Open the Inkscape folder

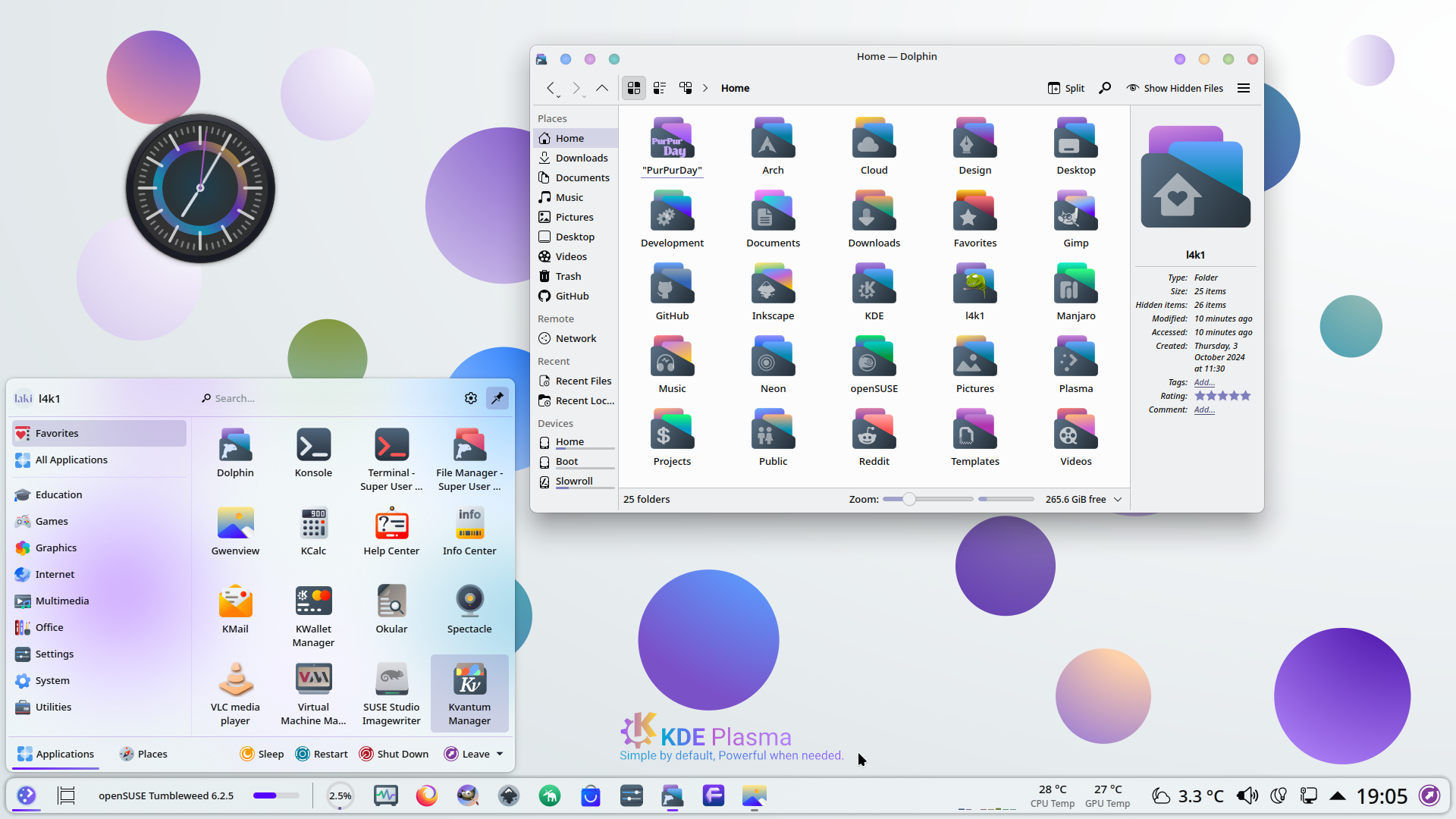tap(773, 292)
